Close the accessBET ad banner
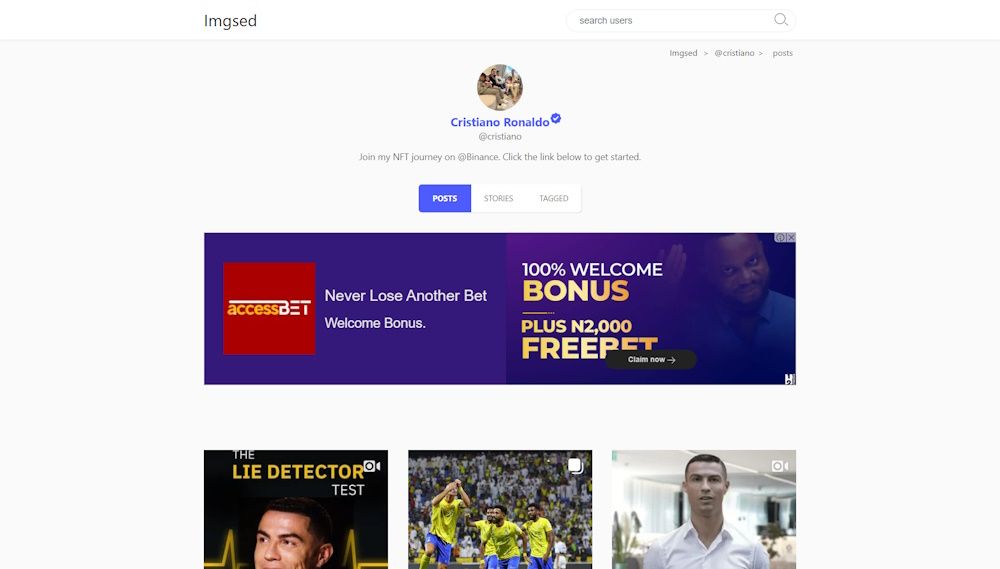 (x=791, y=237)
